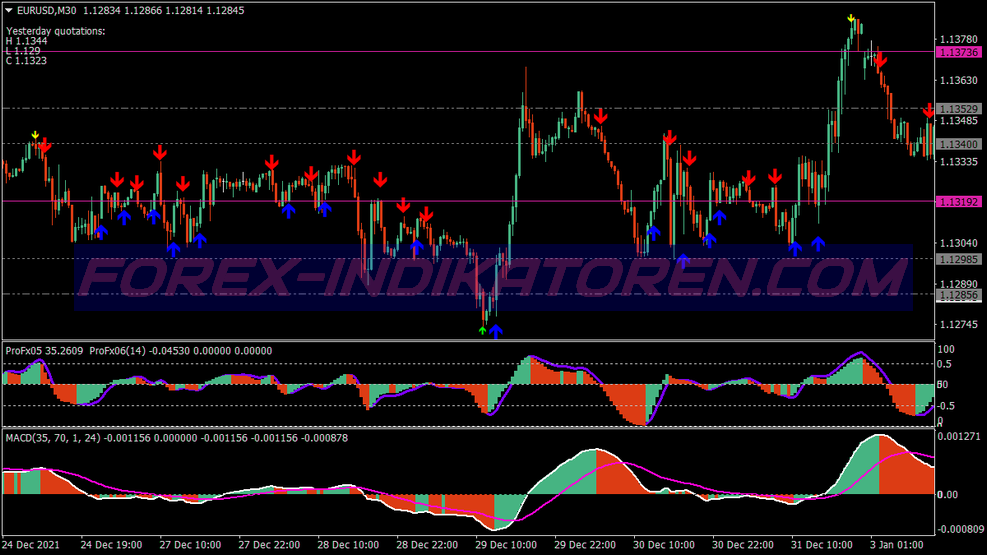Select the red down arrow near the 1.13736 line

(x=880, y=61)
